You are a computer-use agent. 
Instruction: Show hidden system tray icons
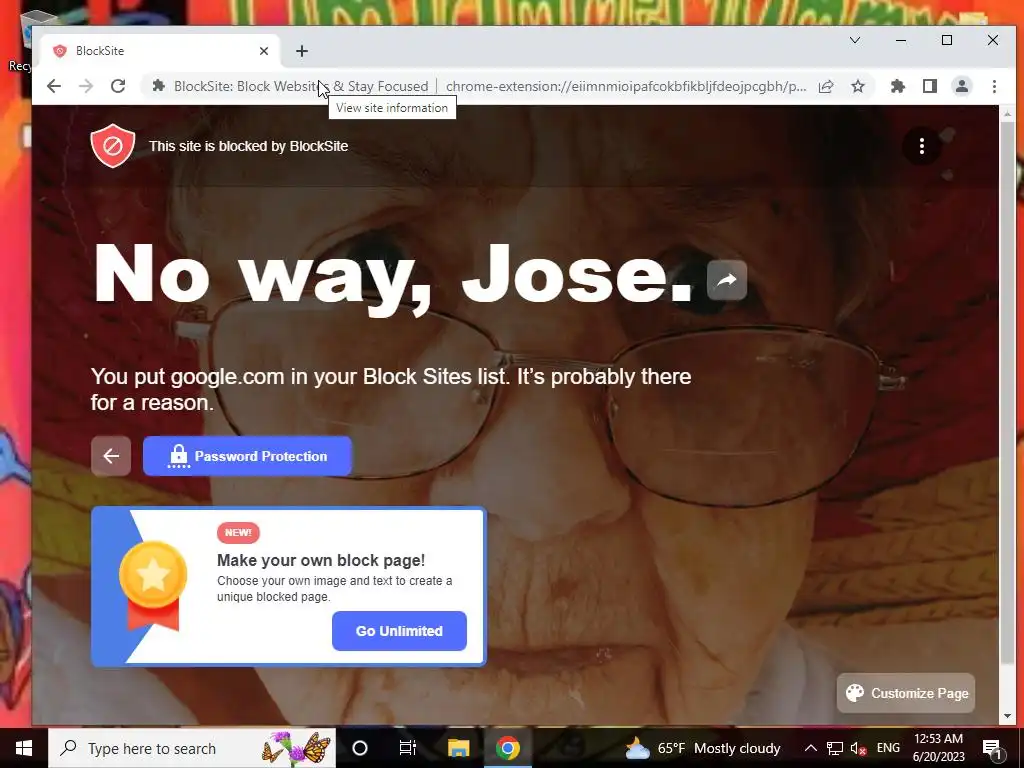pyautogui.click(x=810, y=748)
